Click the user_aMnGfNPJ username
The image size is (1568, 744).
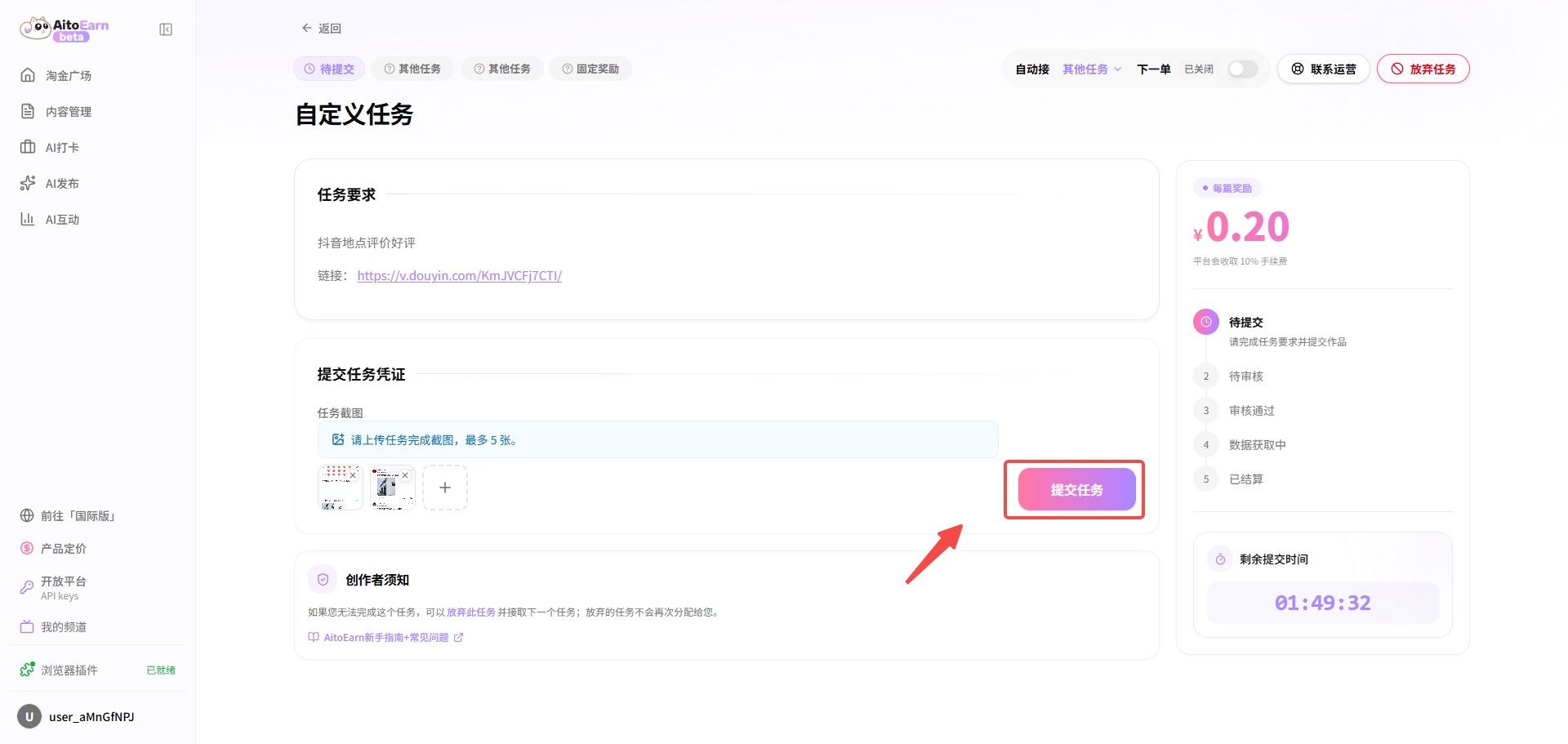click(91, 717)
